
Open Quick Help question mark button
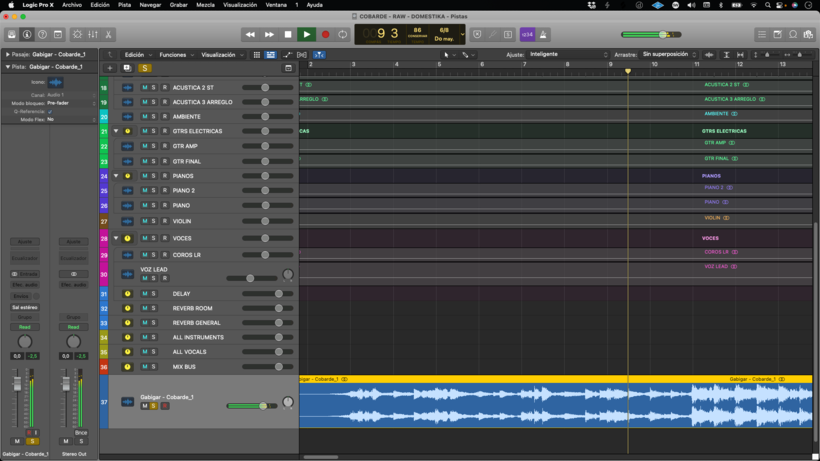[x=42, y=34]
